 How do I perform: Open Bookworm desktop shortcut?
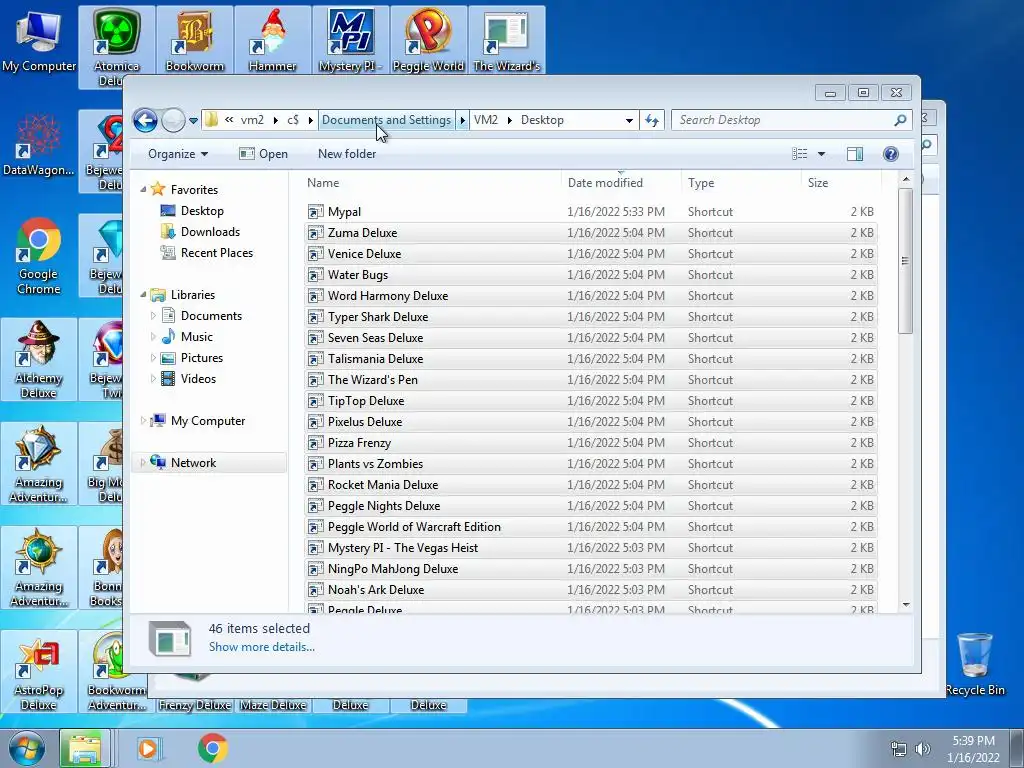coord(195,40)
